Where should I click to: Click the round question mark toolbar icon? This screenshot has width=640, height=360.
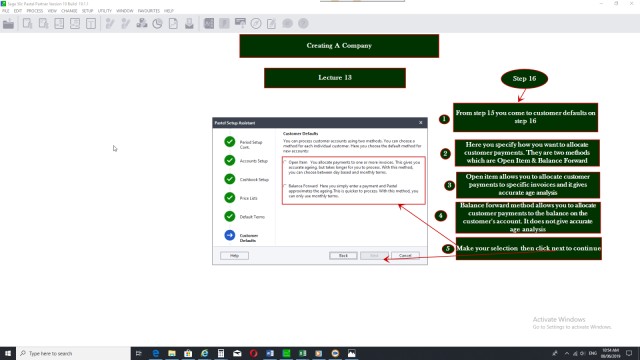303,24
